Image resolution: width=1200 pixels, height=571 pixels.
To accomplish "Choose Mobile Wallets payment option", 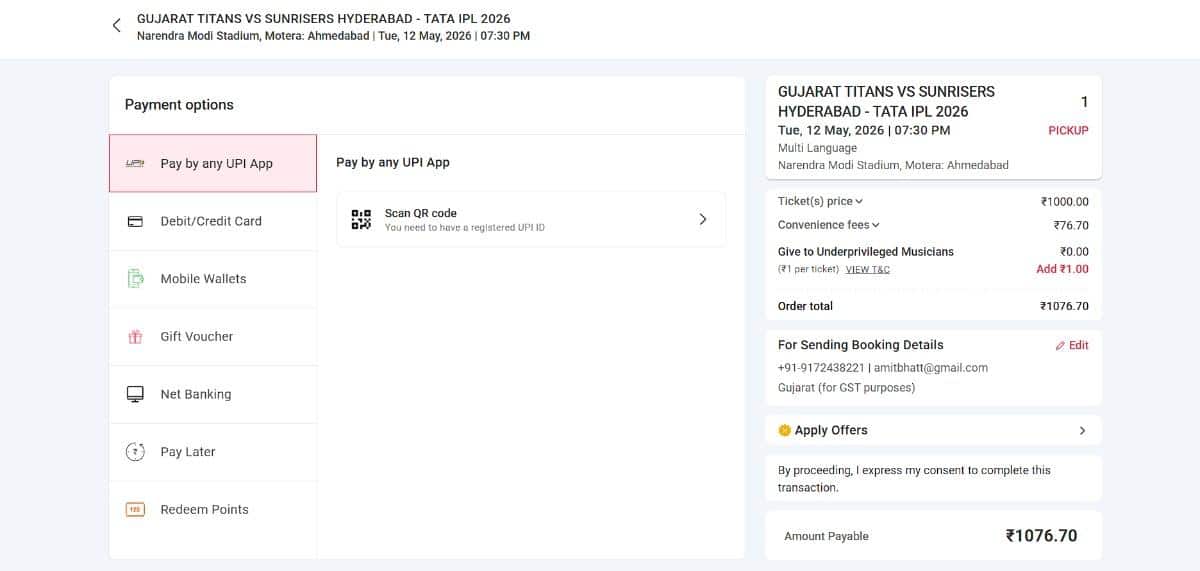I will tap(213, 279).
